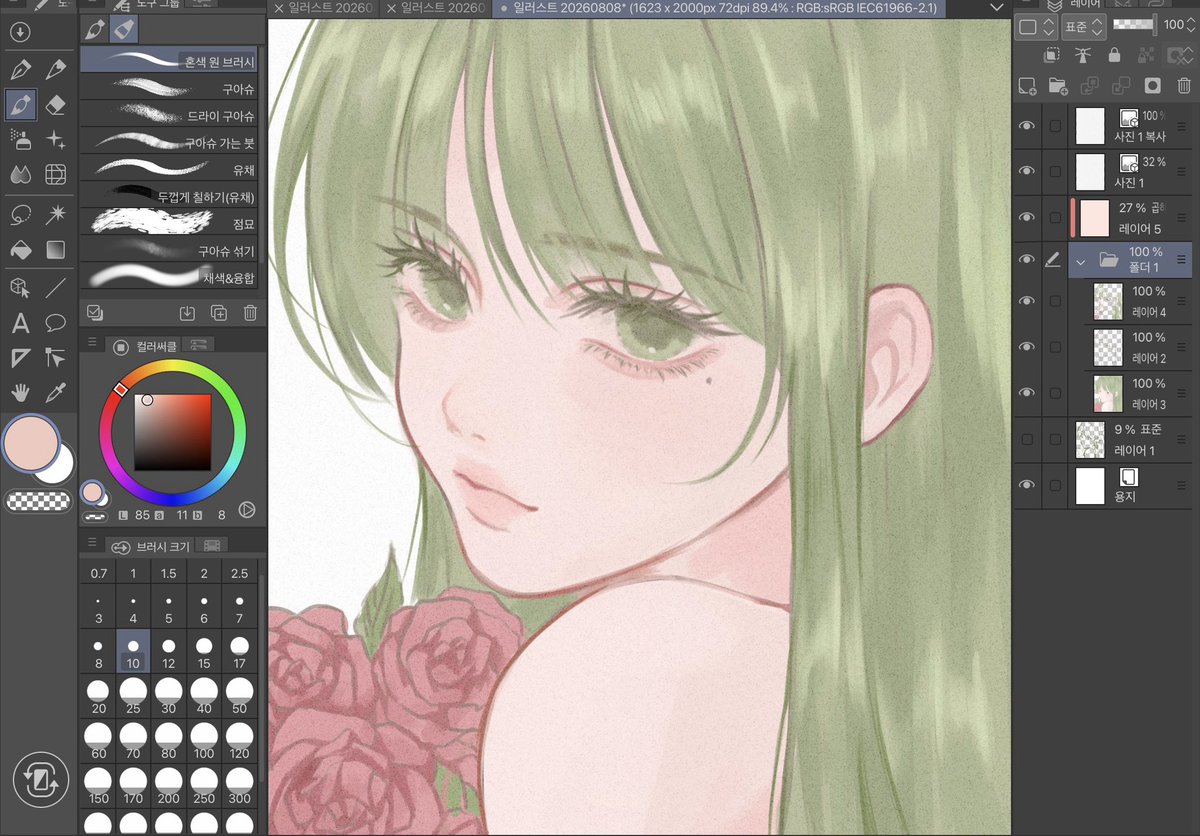Switch to the first 일러스트 document tab

324,8
